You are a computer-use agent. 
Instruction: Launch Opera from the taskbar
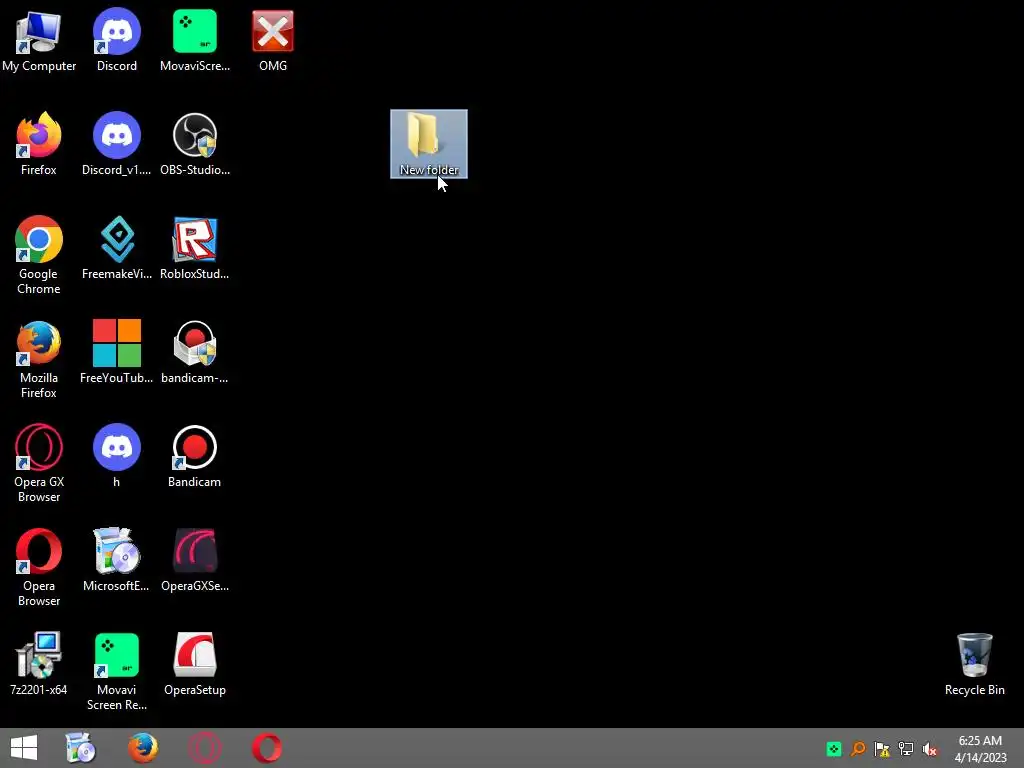tap(266, 748)
